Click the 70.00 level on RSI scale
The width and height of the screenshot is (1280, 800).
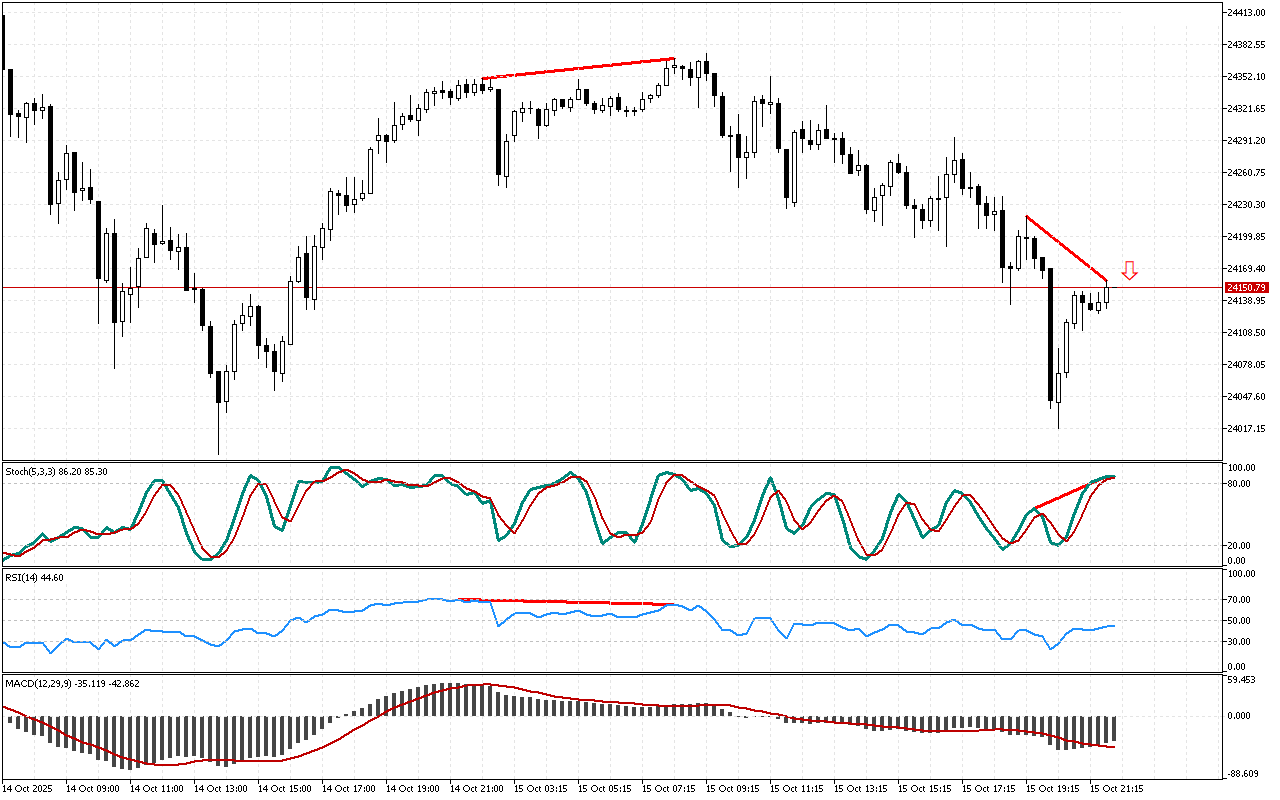click(1241, 600)
